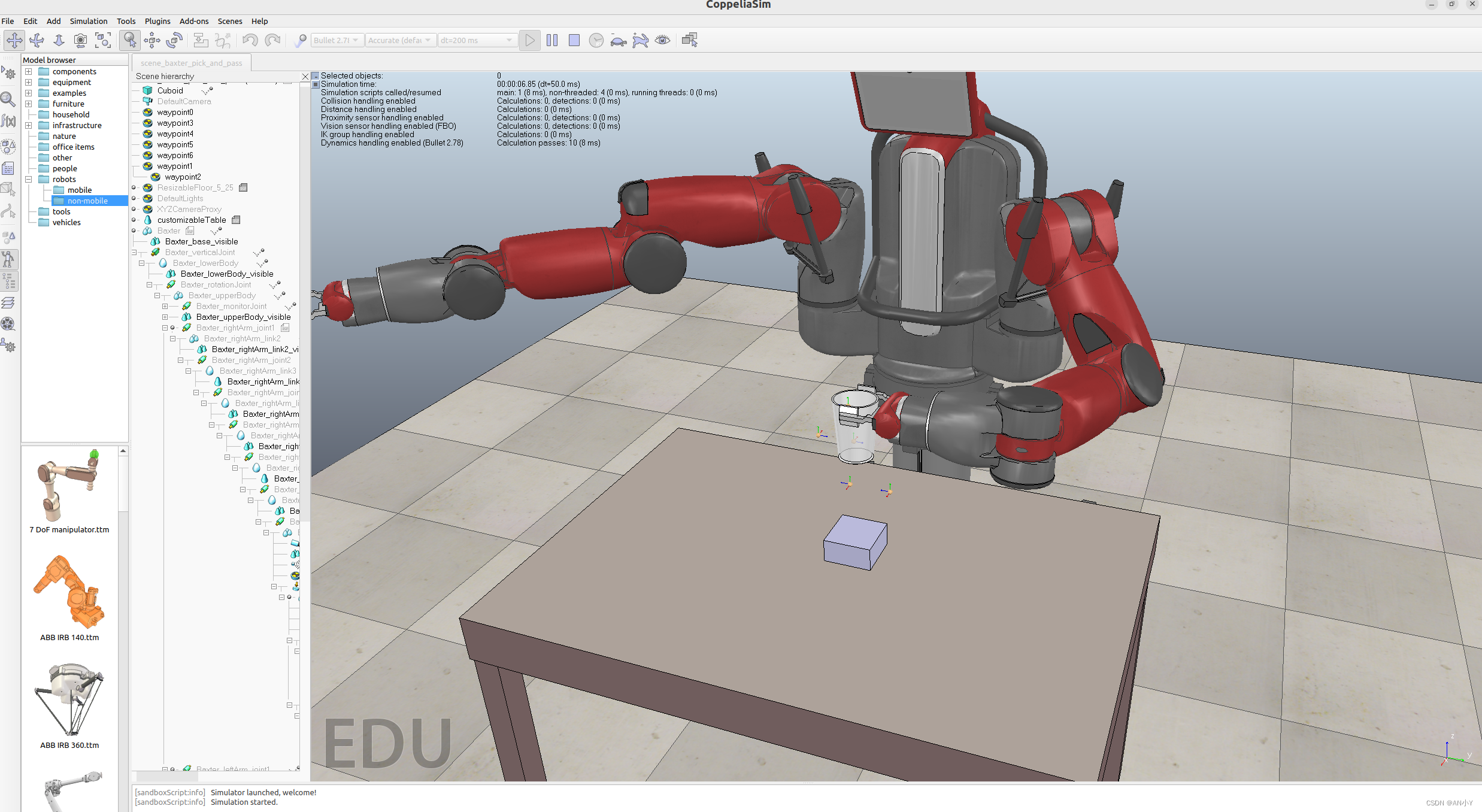This screenshot has width=1482, height=812.
Task: Expand the components folder in Model browser
Action: click(28, 71)
